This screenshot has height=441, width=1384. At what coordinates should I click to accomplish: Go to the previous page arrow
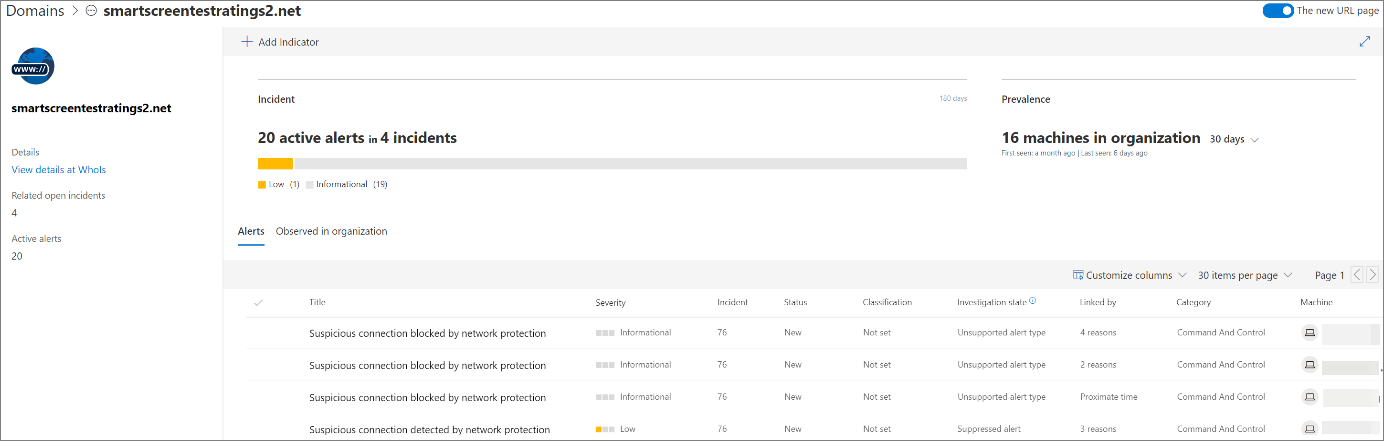1357,275
